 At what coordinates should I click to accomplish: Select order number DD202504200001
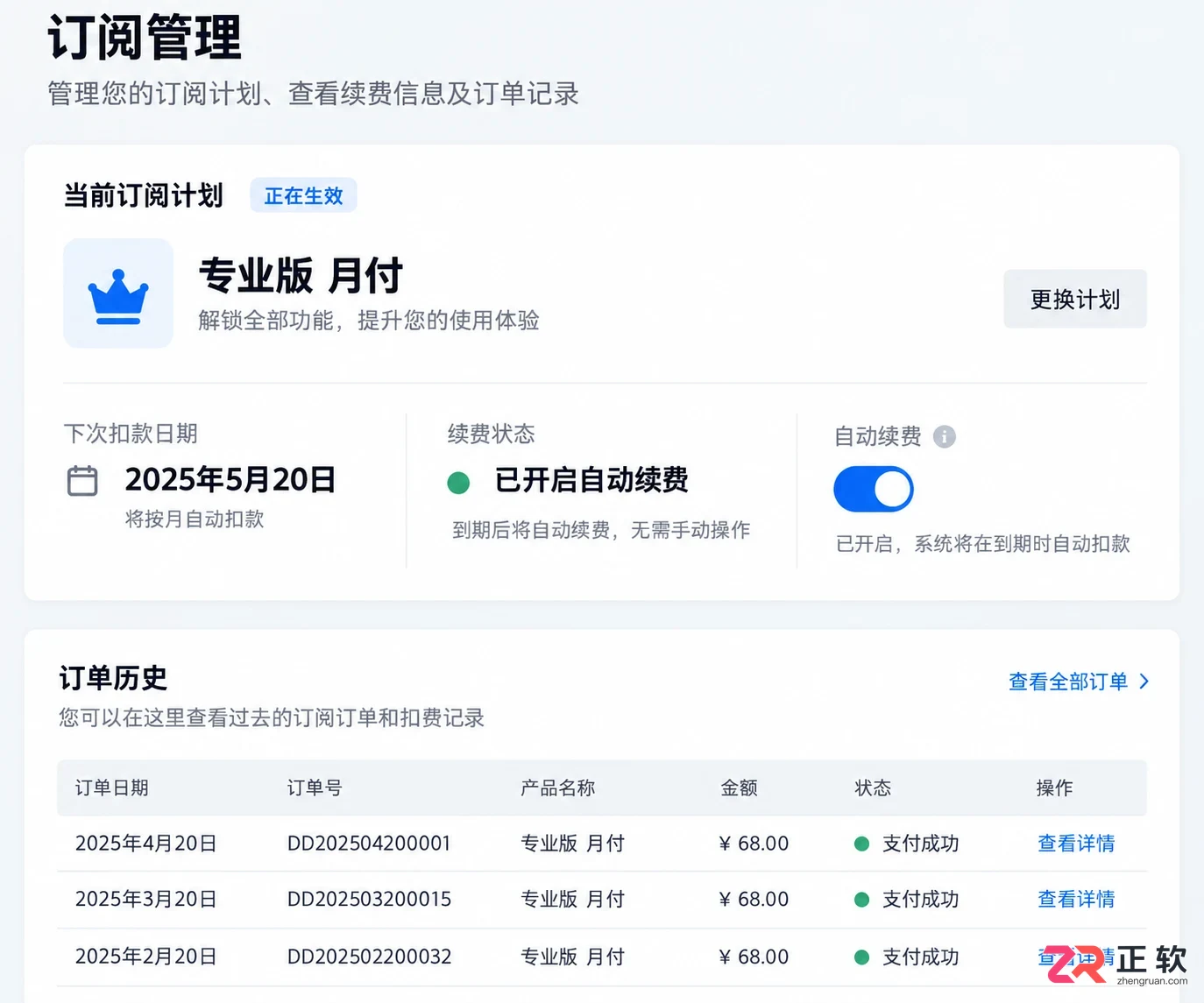[x=369, y=844]
